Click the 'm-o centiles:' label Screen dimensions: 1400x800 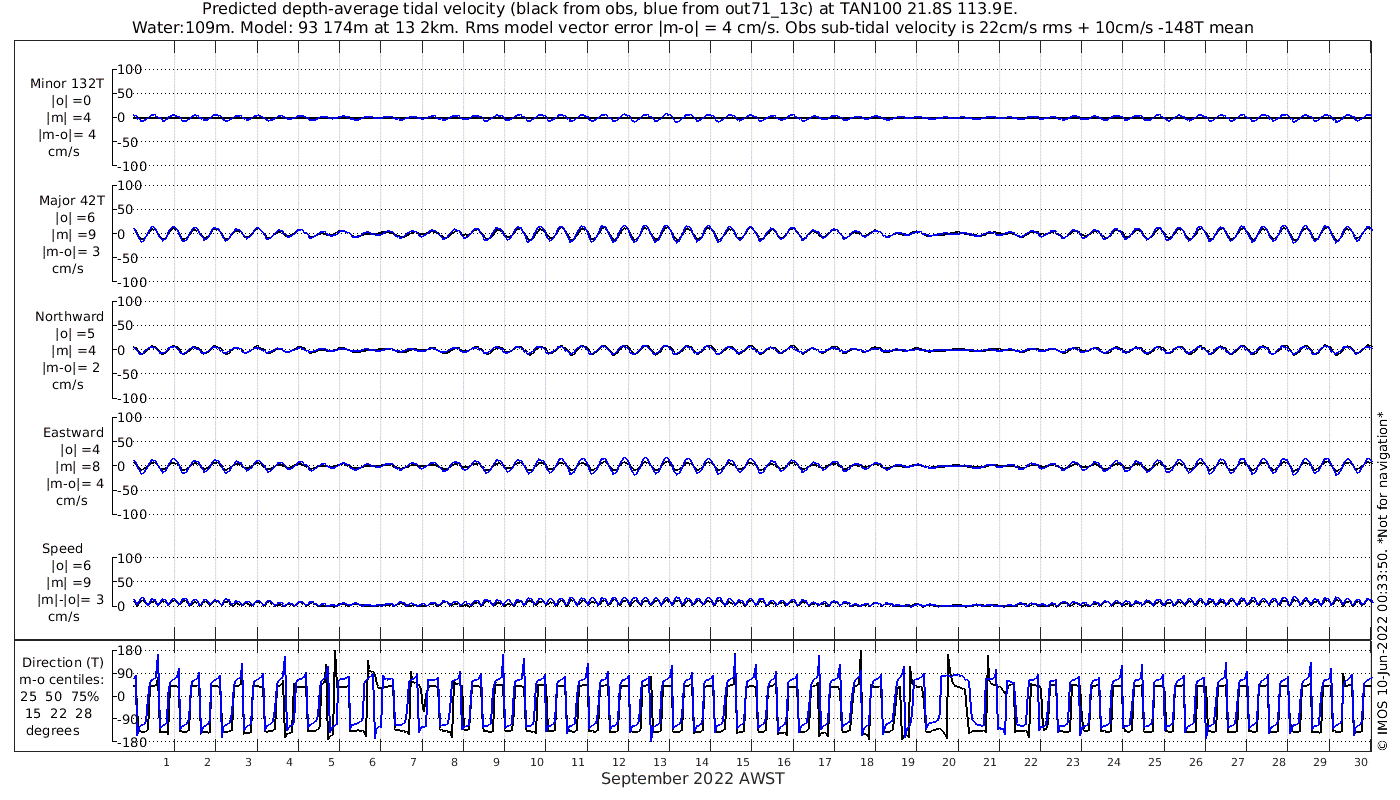[62, 679]
